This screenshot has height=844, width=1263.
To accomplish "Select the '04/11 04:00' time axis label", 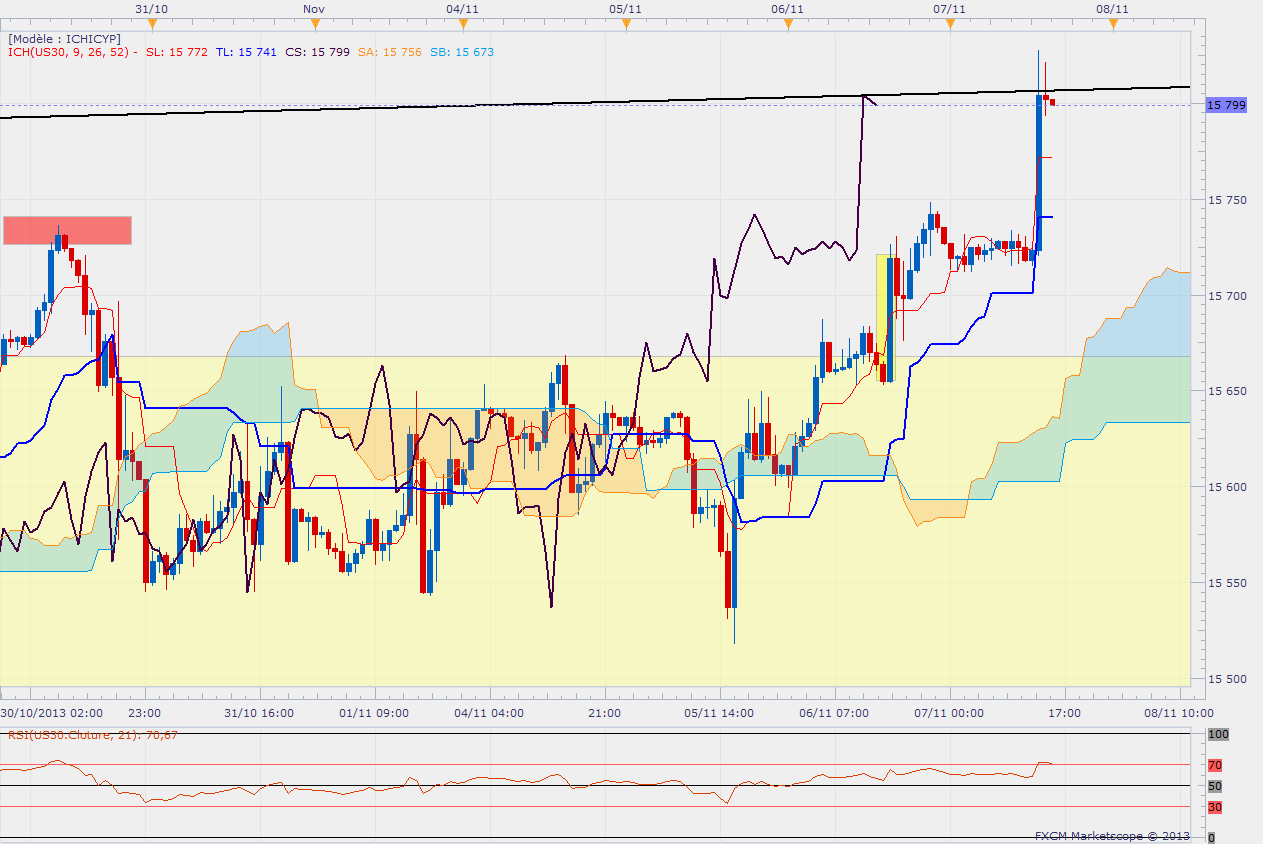I will pos(489,713).
